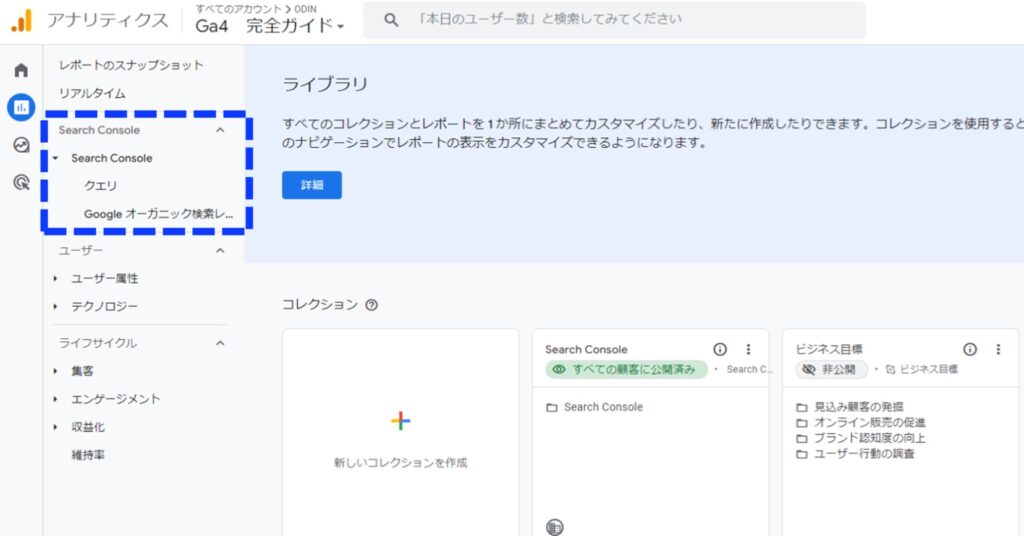Open the Explore icon in left rail

pos(22,145)
